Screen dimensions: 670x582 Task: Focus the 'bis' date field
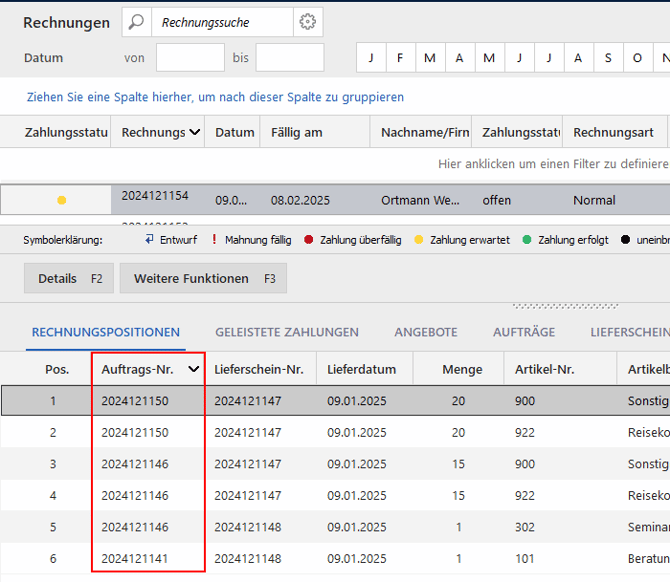[x=290, y=57]
